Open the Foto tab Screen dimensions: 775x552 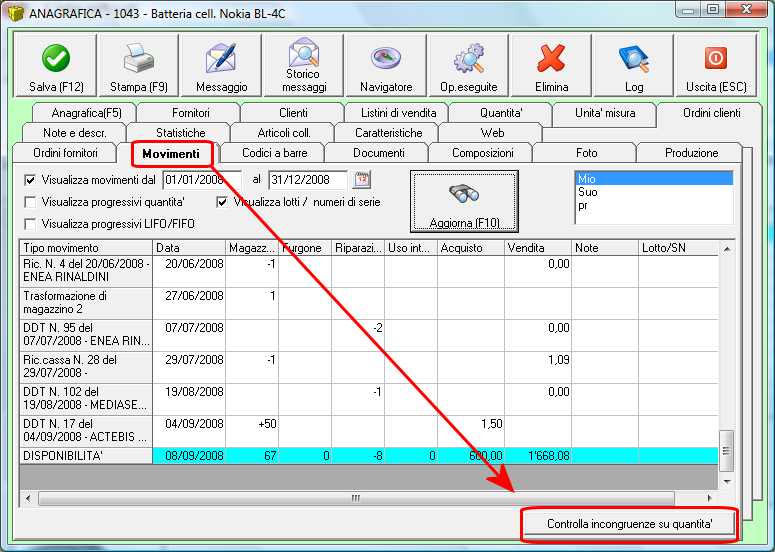coord(586,153)
